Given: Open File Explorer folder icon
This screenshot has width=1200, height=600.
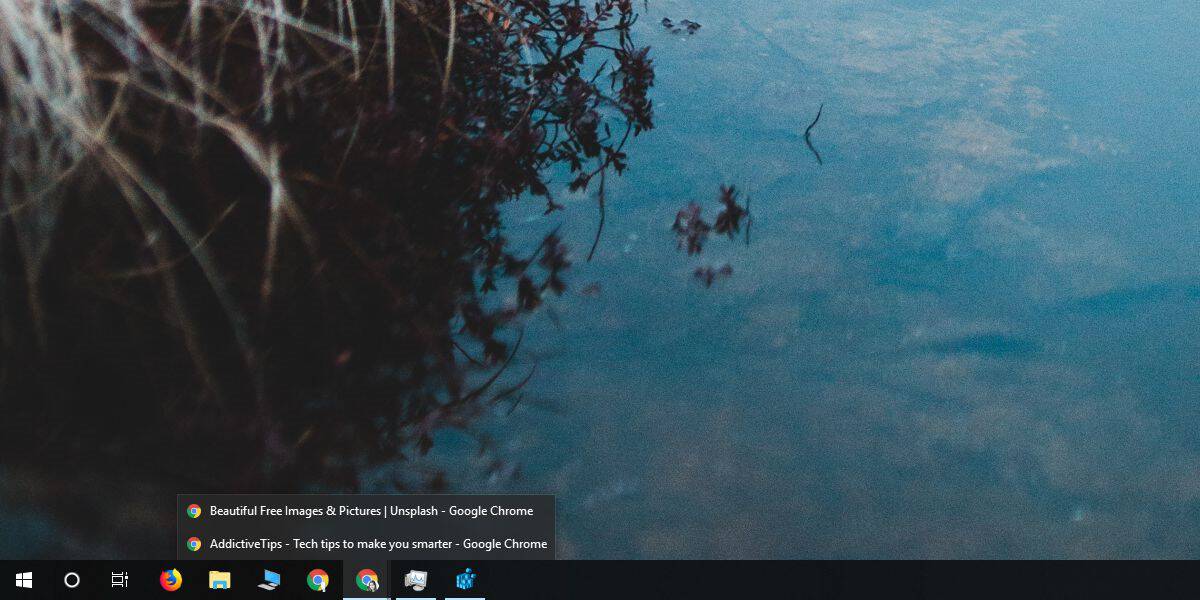Looking at the screenshot, I should pos(220,580).
